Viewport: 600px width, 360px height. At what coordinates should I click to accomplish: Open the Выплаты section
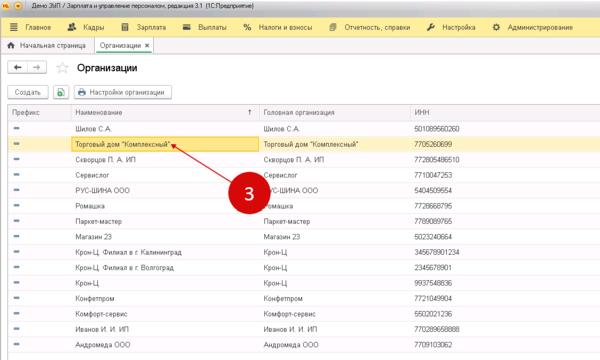[204, 27]
